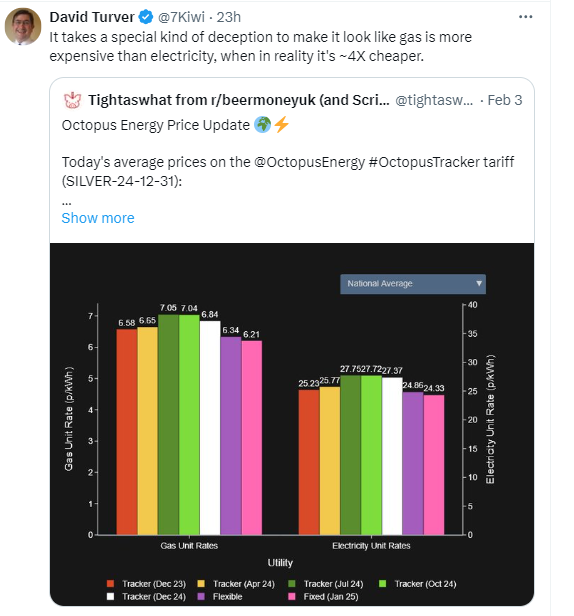The width and height of the screenshot is (574, 616).
Task: Click the Fixed (Jan 25) pink swatch
Action: coord(292,596)
